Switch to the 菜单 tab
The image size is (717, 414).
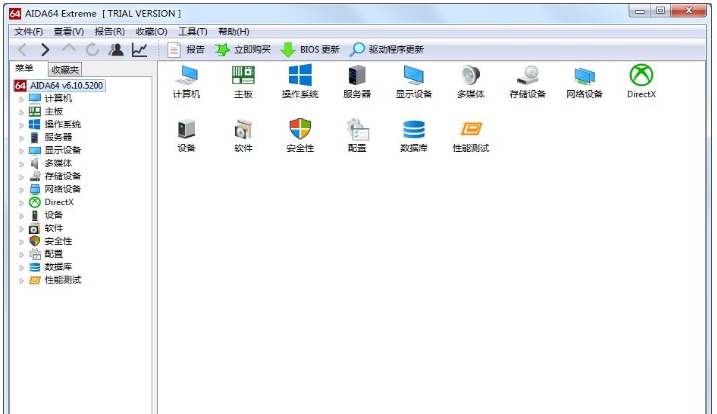click(x=24, y=68)
